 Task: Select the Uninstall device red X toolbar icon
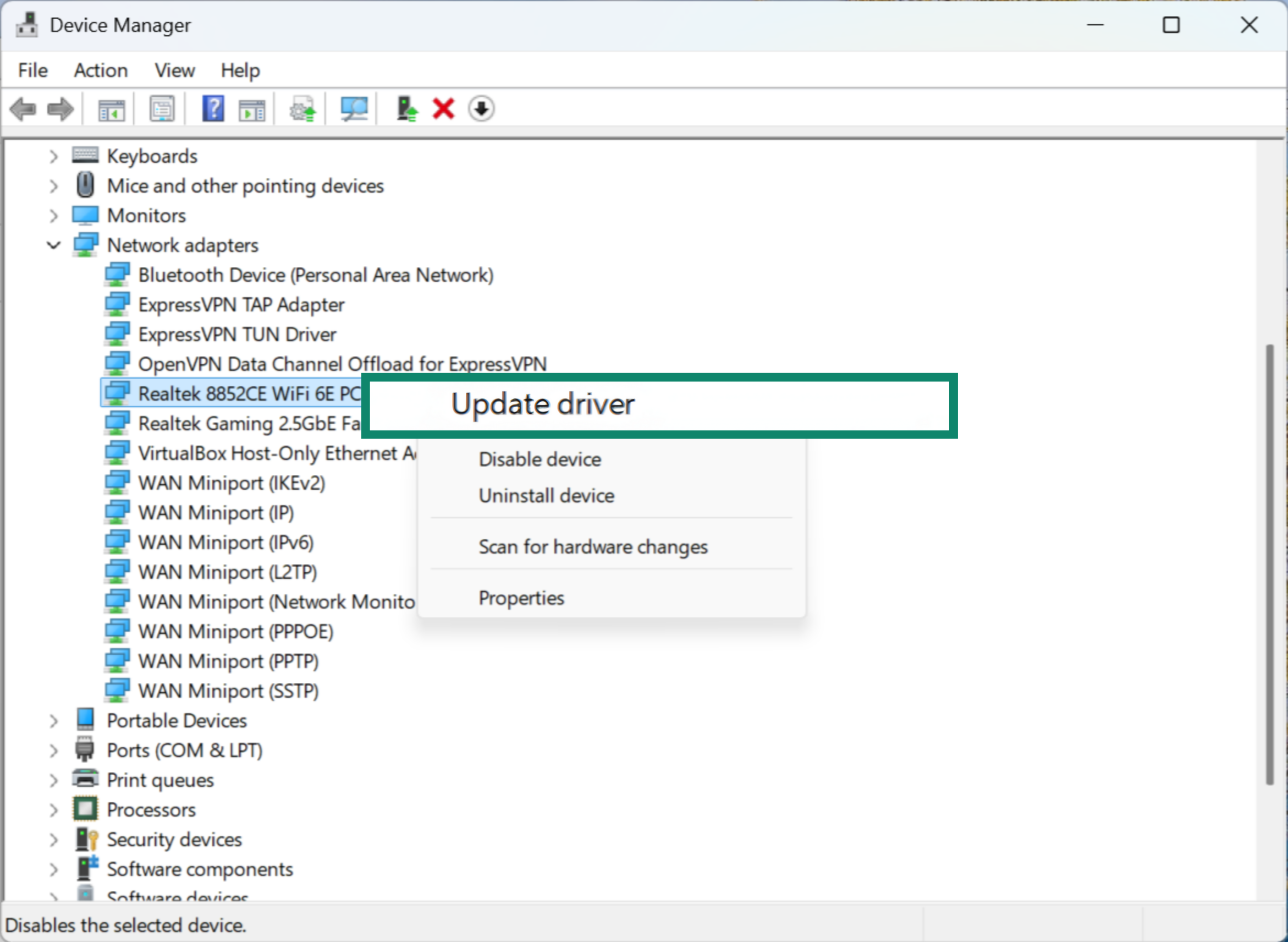tap(443, 108)
